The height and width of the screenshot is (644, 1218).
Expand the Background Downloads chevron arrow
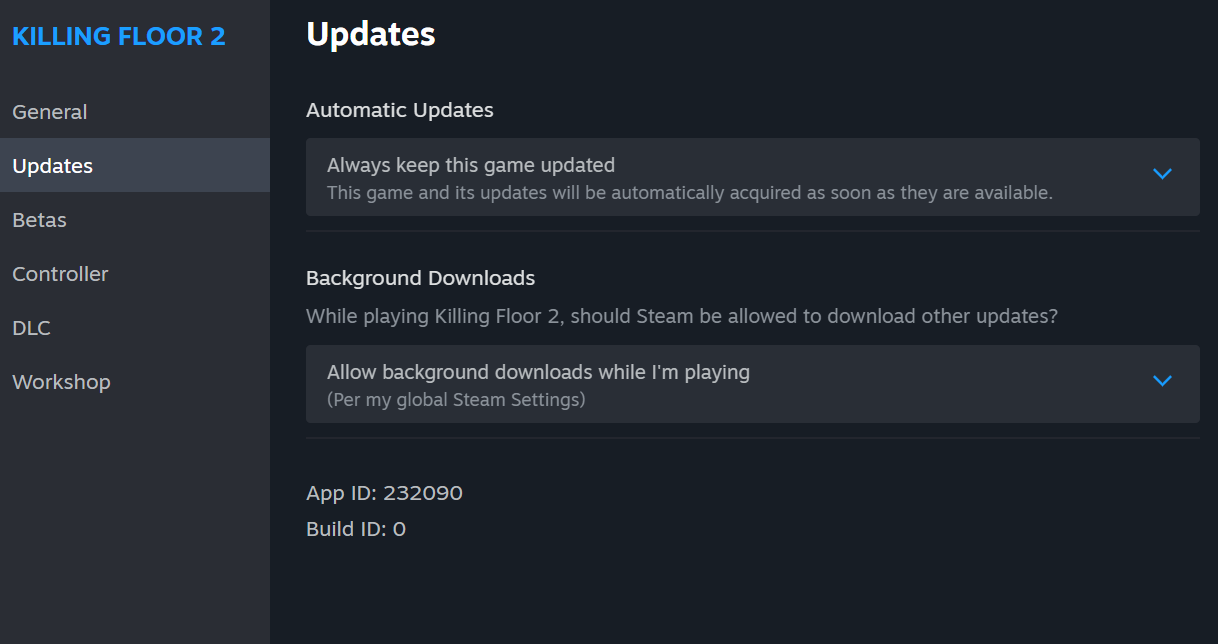tap(1161, 381)
